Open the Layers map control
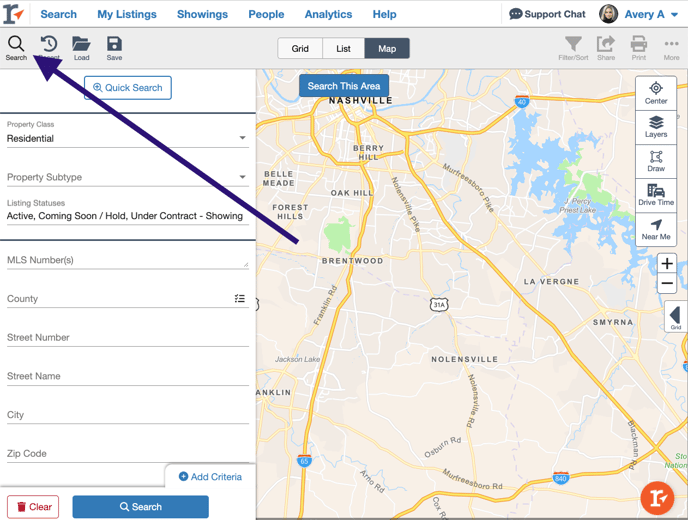 [656, 127]
